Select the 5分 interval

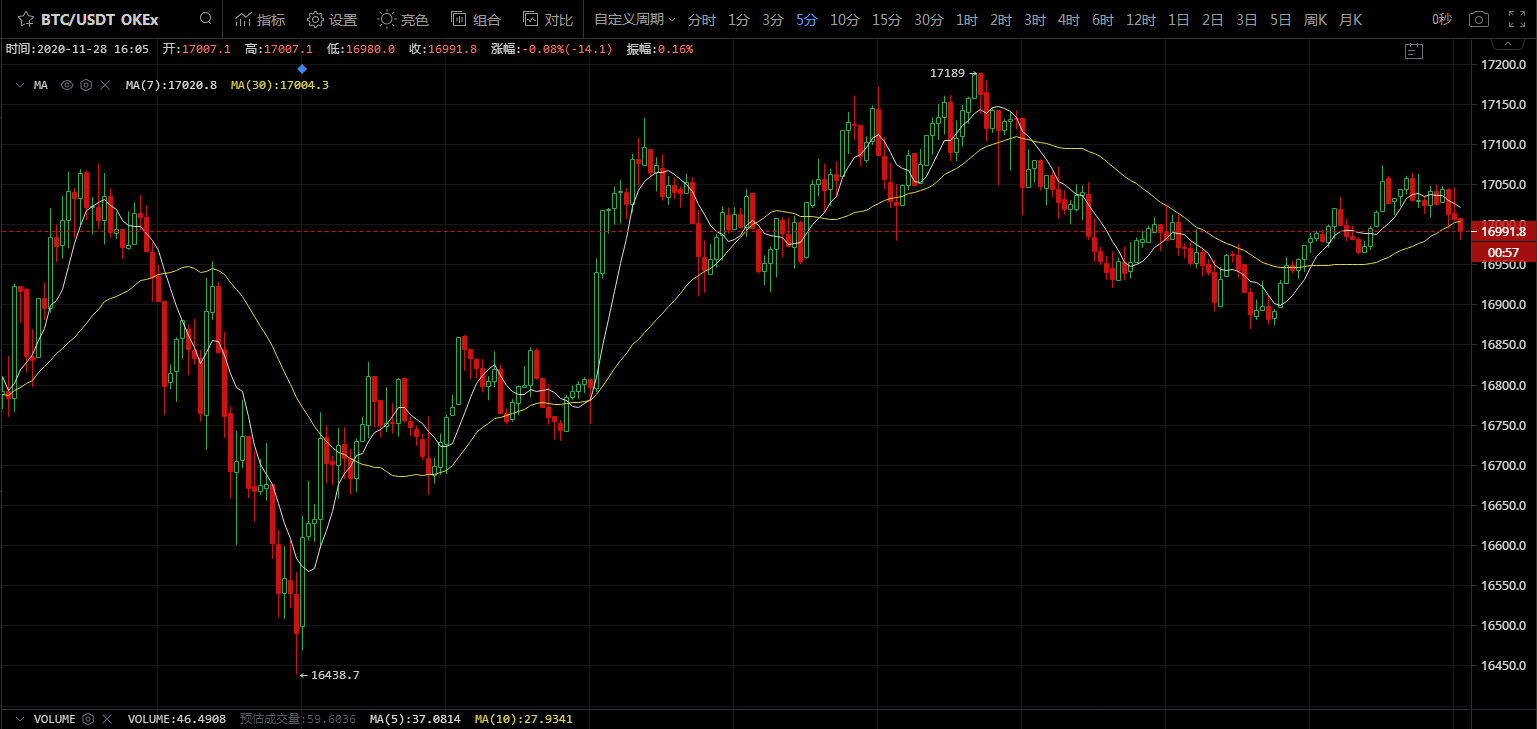807,19
